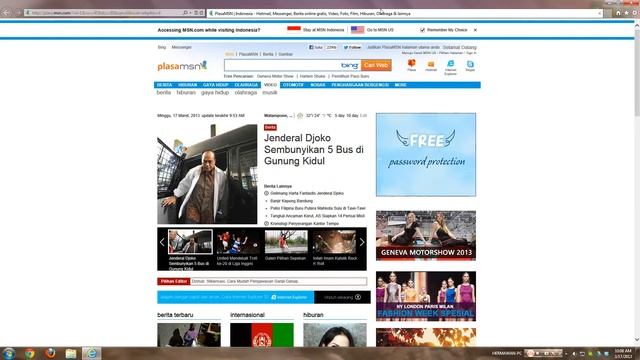The image size is (640, 360).
Task: Open Banjir Kepung Bandung story link
Action: point(291,201)
